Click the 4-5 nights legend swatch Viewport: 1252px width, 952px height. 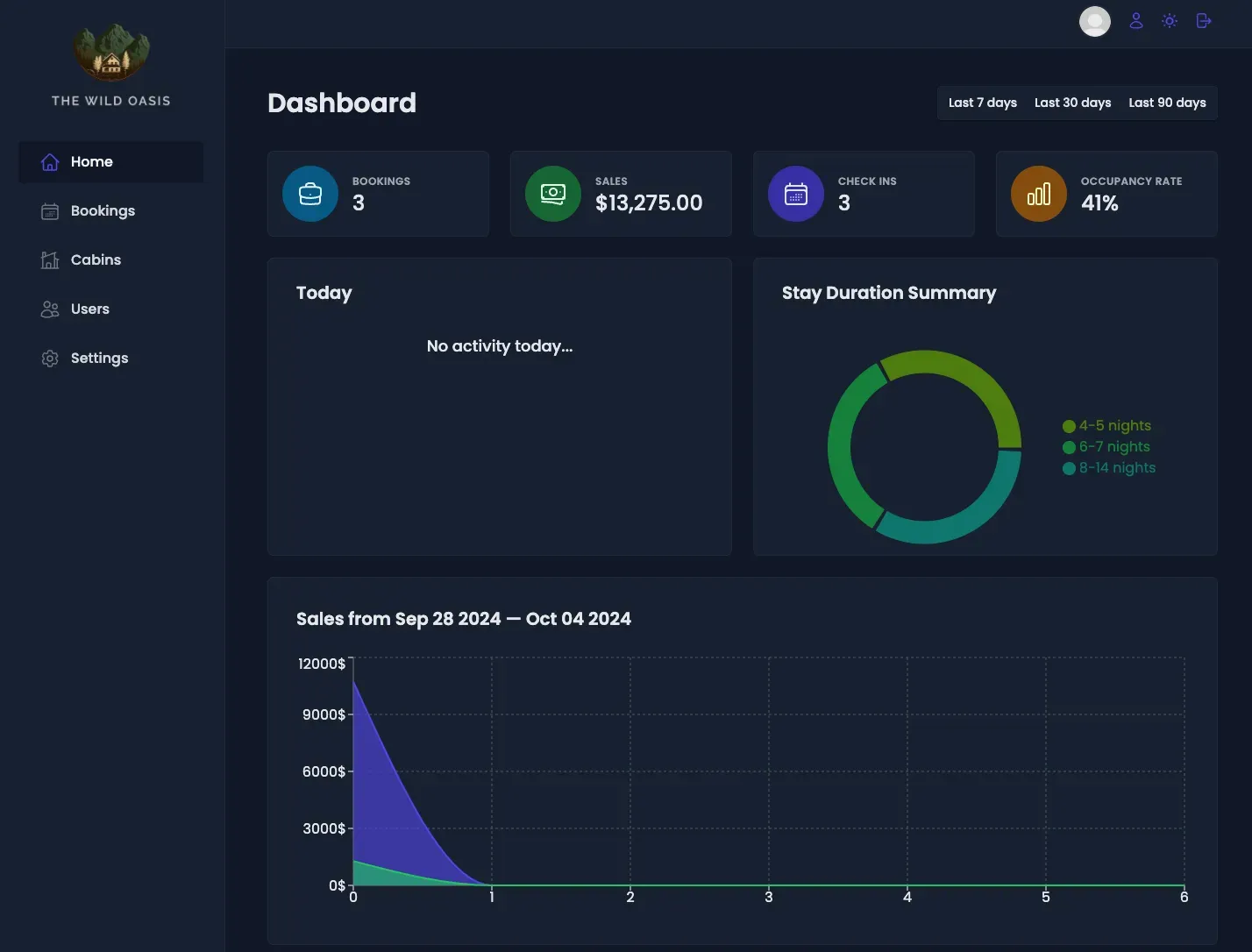coord(1069,426)
